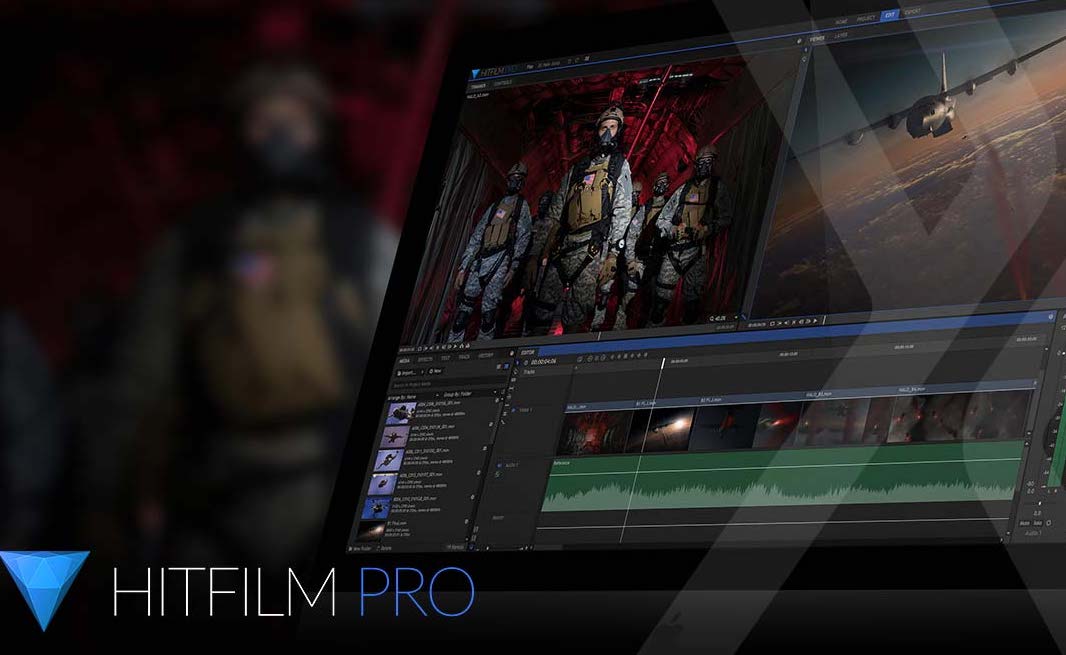Click the Master track label
Viewport: 1066px width, 655px height.
(x=498, y=518)
